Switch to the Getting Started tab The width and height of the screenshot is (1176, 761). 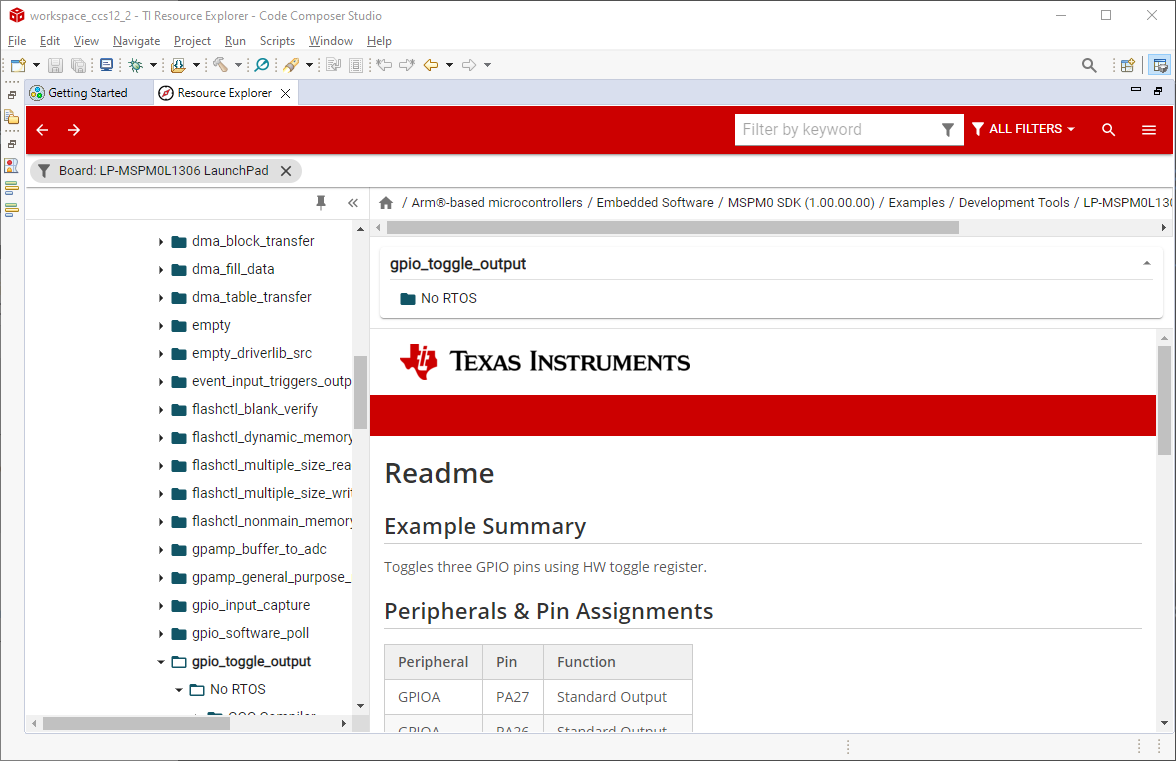(88, 93)
